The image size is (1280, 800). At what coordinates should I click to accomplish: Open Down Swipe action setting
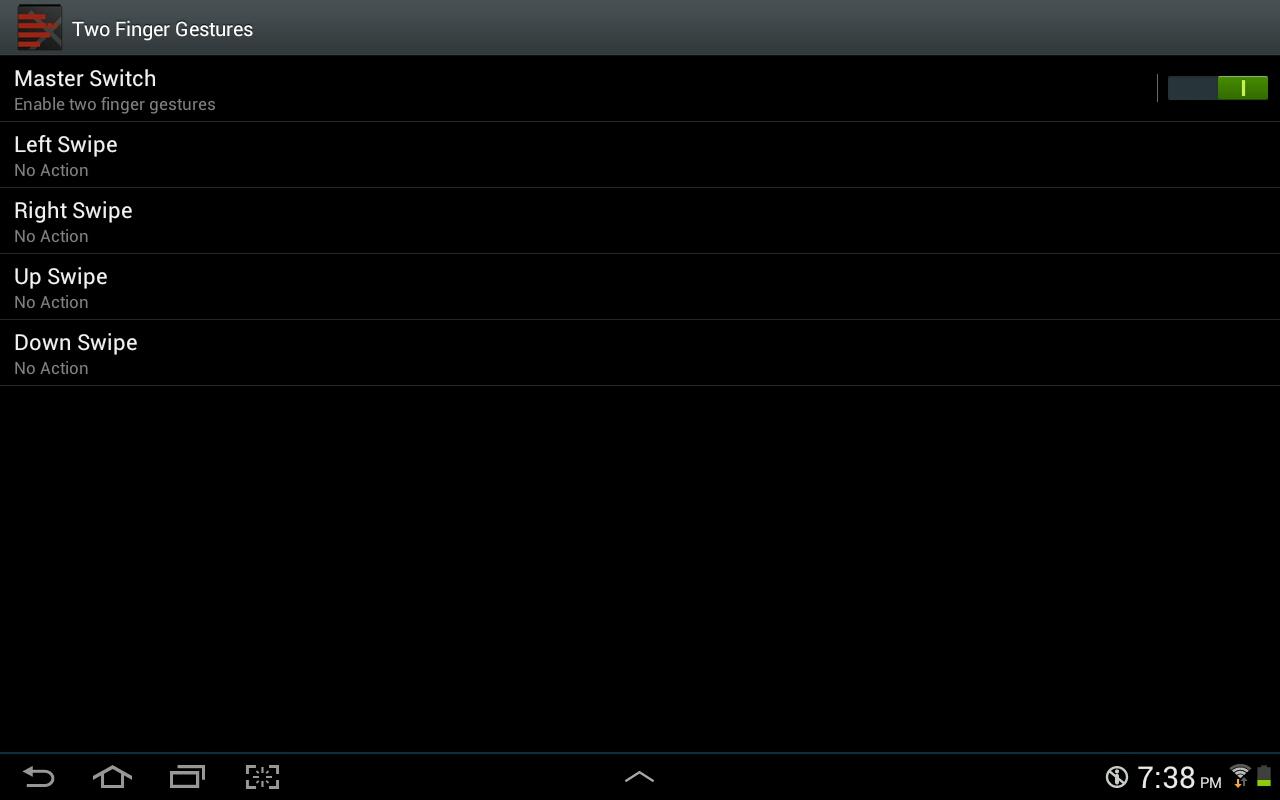pyautogui.click(x=640, y=353)
